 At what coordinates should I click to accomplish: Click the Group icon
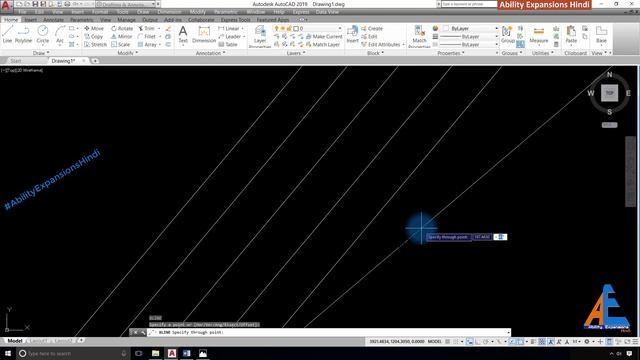click(x=508, y=34)
